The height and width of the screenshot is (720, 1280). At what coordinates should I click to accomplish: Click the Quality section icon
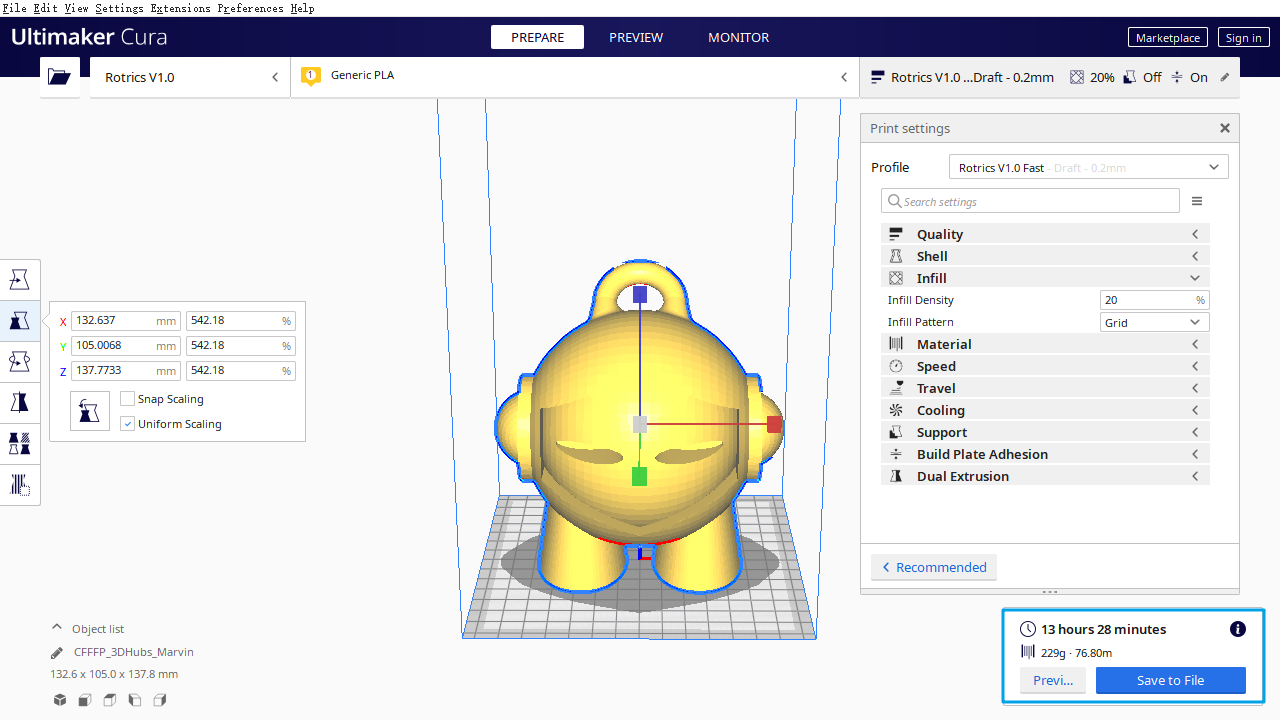tap(896, 234)
